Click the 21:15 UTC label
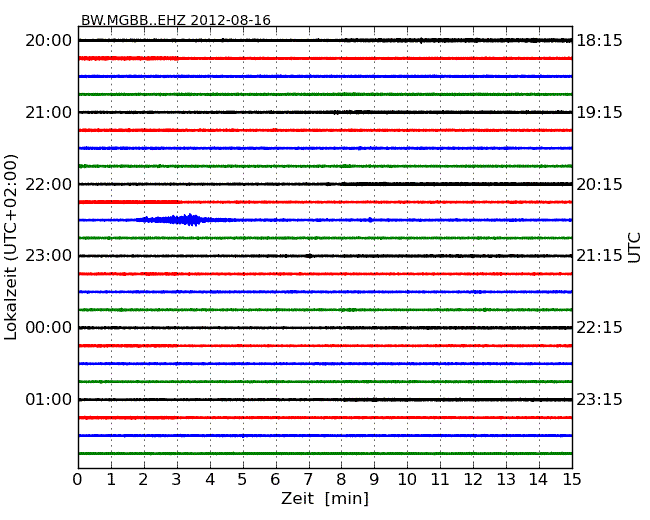 pyautogui.click(x=599, y=255)
